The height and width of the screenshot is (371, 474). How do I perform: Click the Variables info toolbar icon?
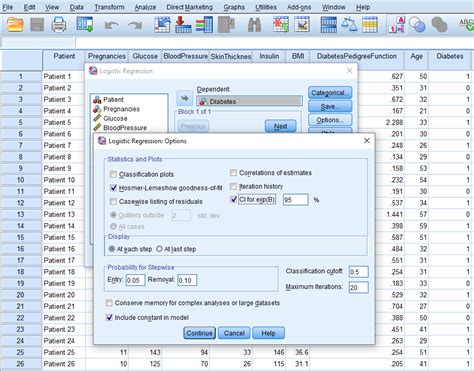tap(204, 25)
